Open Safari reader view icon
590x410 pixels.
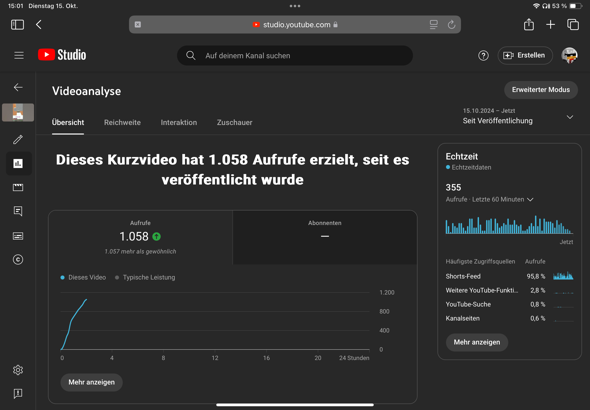click(433, 25)
